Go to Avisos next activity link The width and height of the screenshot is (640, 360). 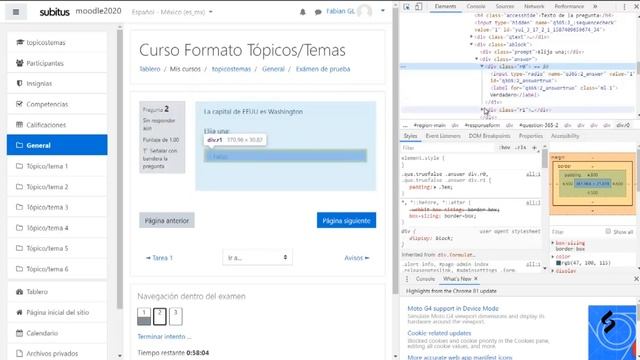[x=357, y=258]
